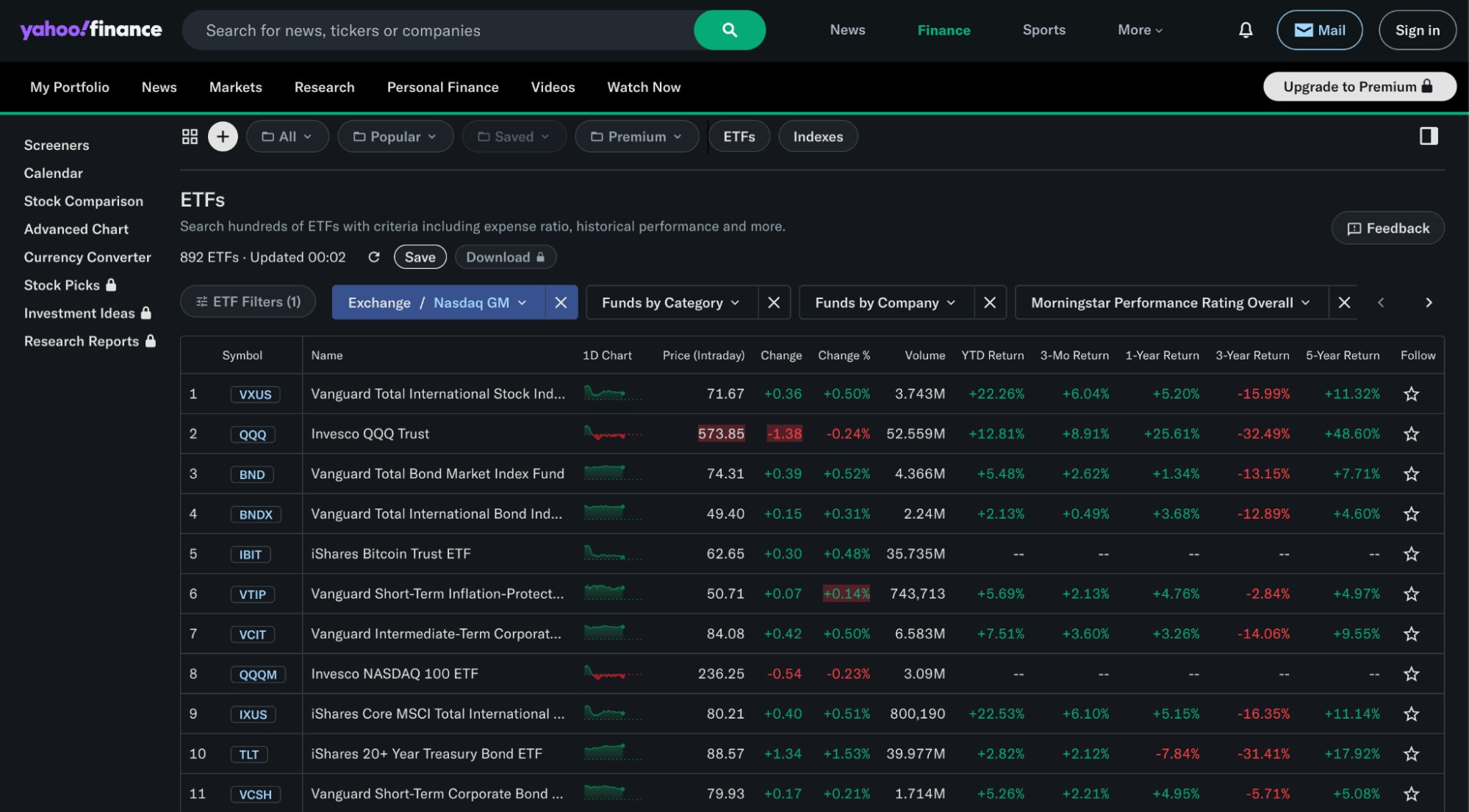Viewport: 1469px width, 812px height.
Task: Follow VTIP with the star
Action: pyautogui.click(x=1411, y=594)
